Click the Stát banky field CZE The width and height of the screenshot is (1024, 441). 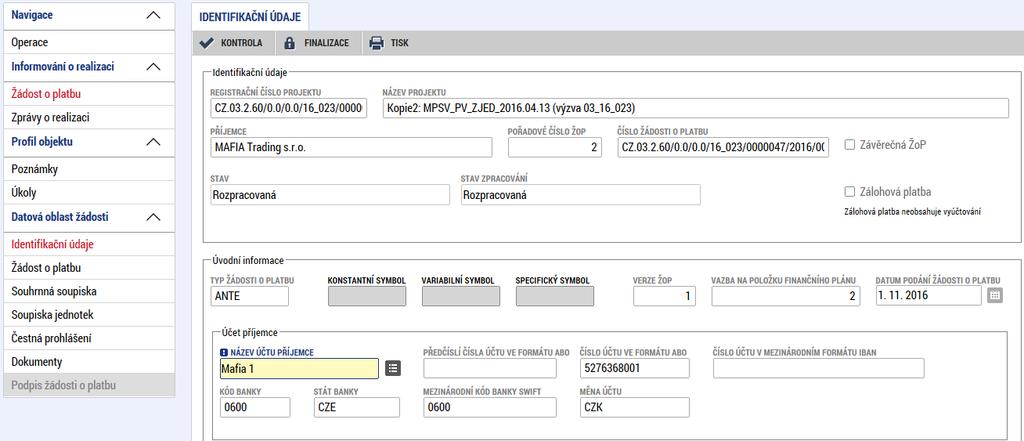[x=357, y=408]
